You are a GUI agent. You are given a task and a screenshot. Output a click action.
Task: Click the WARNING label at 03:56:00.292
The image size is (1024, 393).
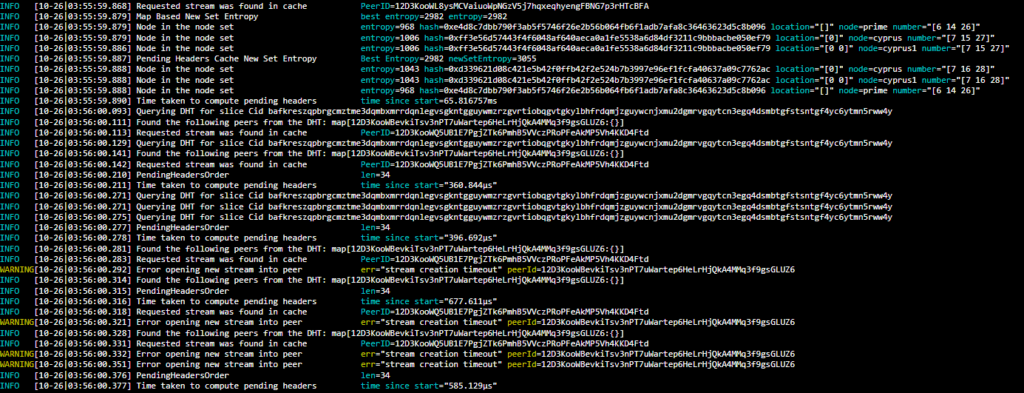point(16,269)
